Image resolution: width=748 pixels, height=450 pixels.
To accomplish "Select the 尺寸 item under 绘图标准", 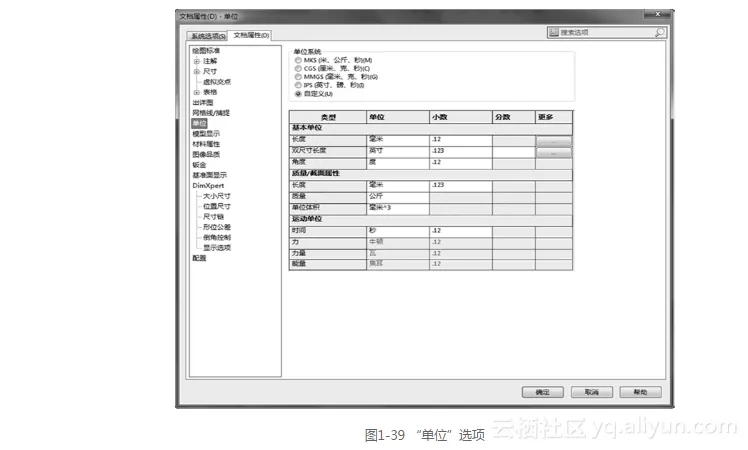I will click(x=210, y=72).
